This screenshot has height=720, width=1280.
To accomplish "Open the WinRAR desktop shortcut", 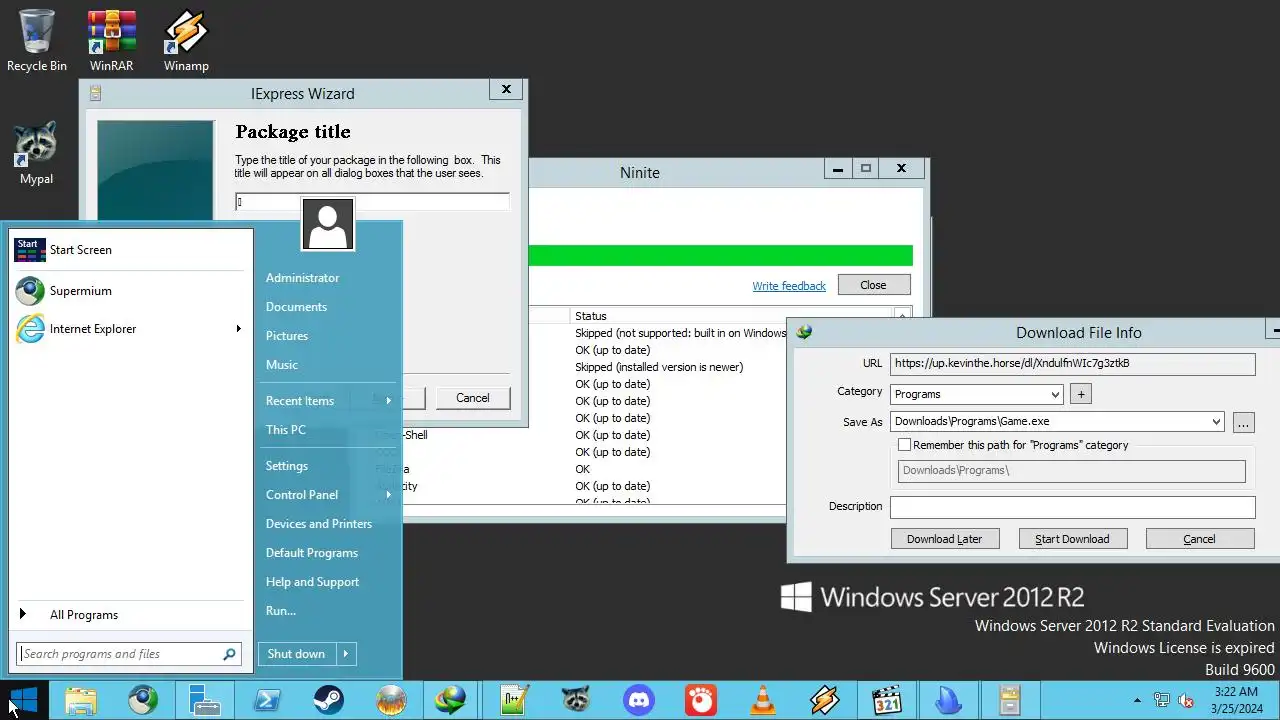I will coord(111,41).
